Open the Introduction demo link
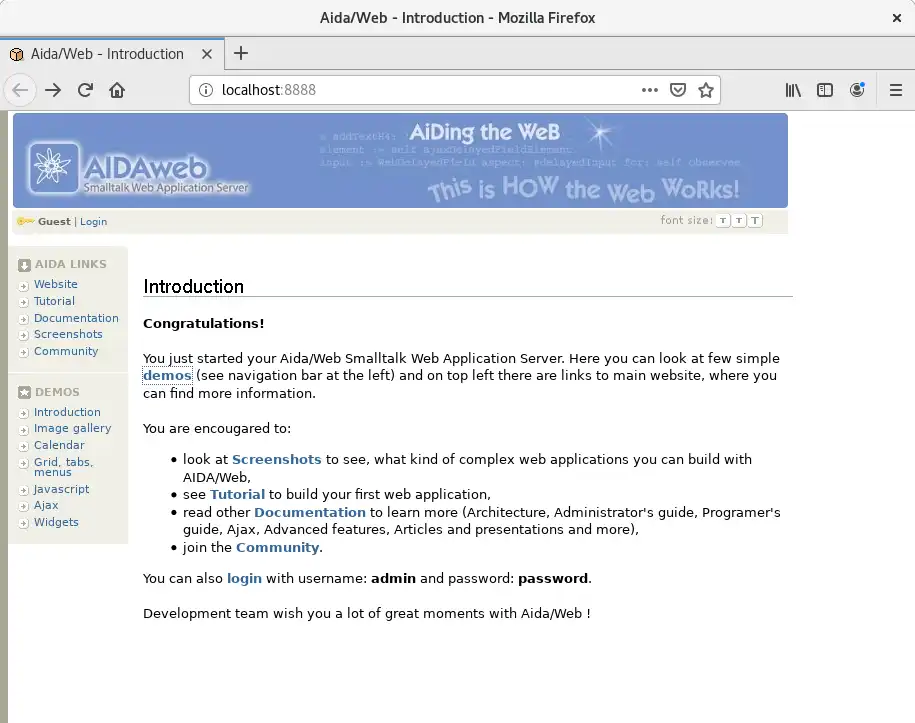 click(x=67, y=412)
